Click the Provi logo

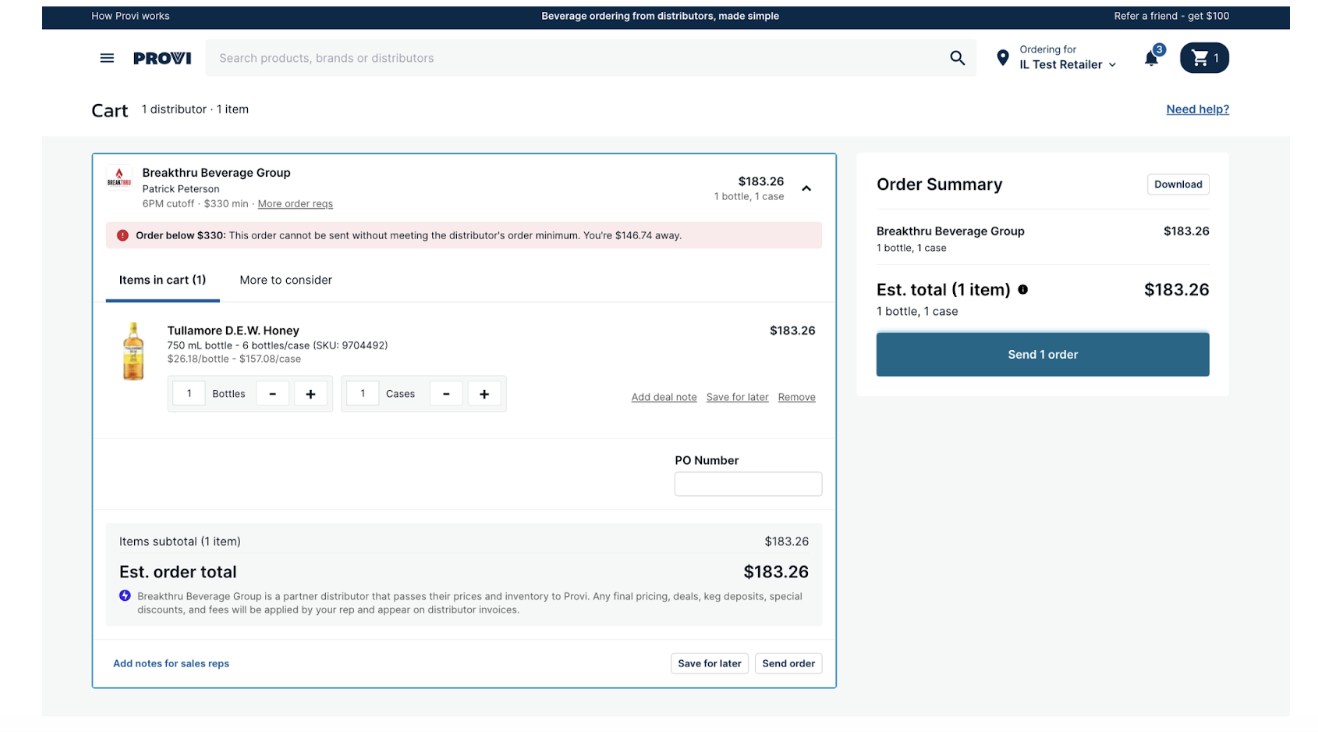[x=160, y=58]
